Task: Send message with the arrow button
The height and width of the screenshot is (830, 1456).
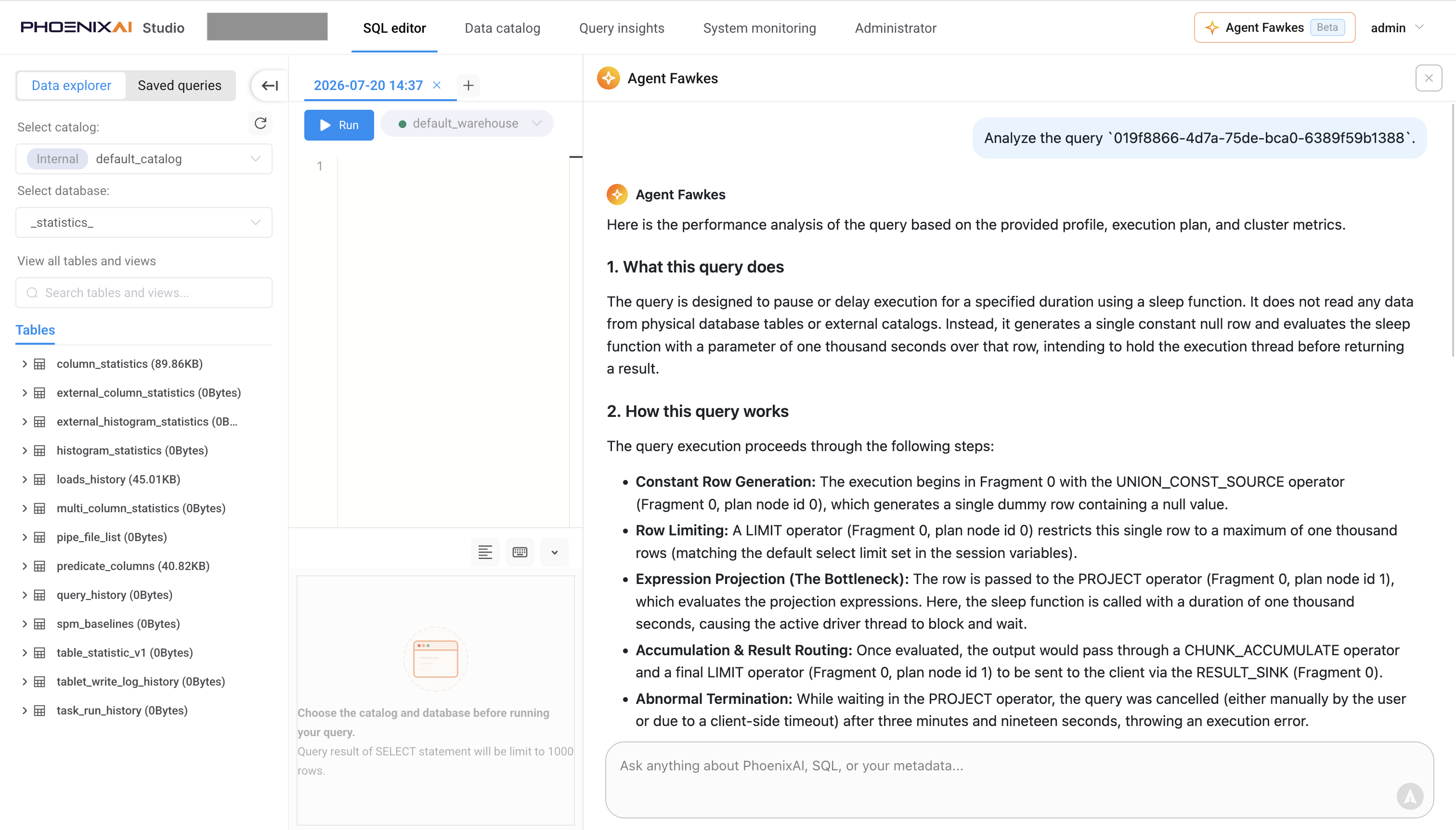Action: (x=1410, y=796)
